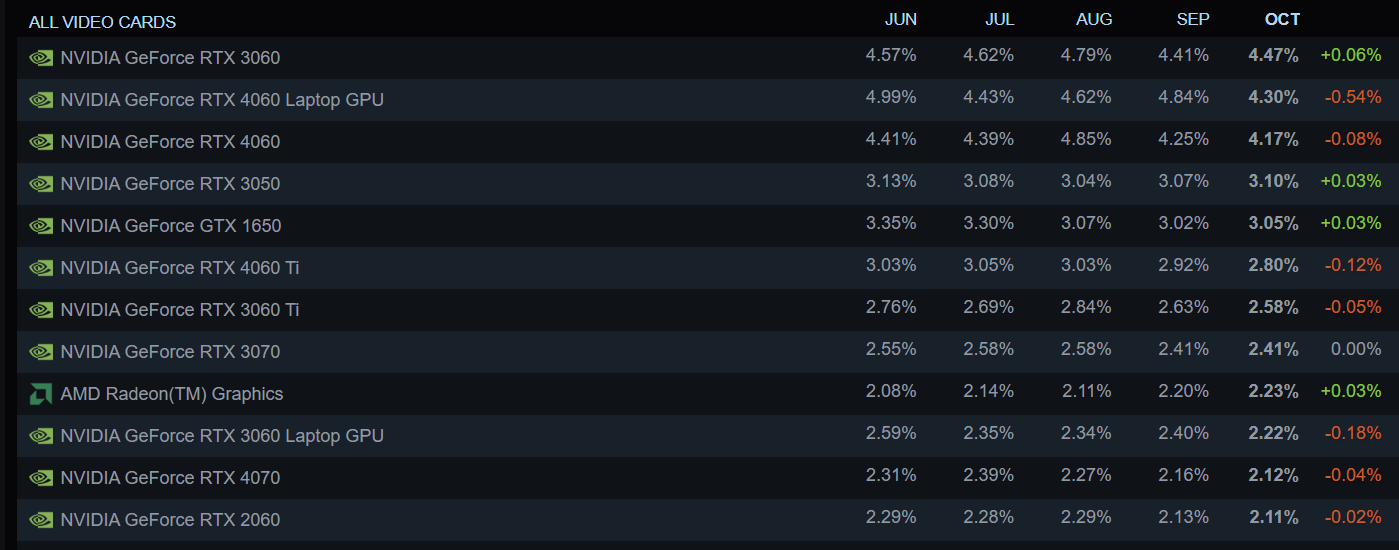
Task: Open the NVIDIA GeForce RTX 4060 Ti row
Action: 180,268
